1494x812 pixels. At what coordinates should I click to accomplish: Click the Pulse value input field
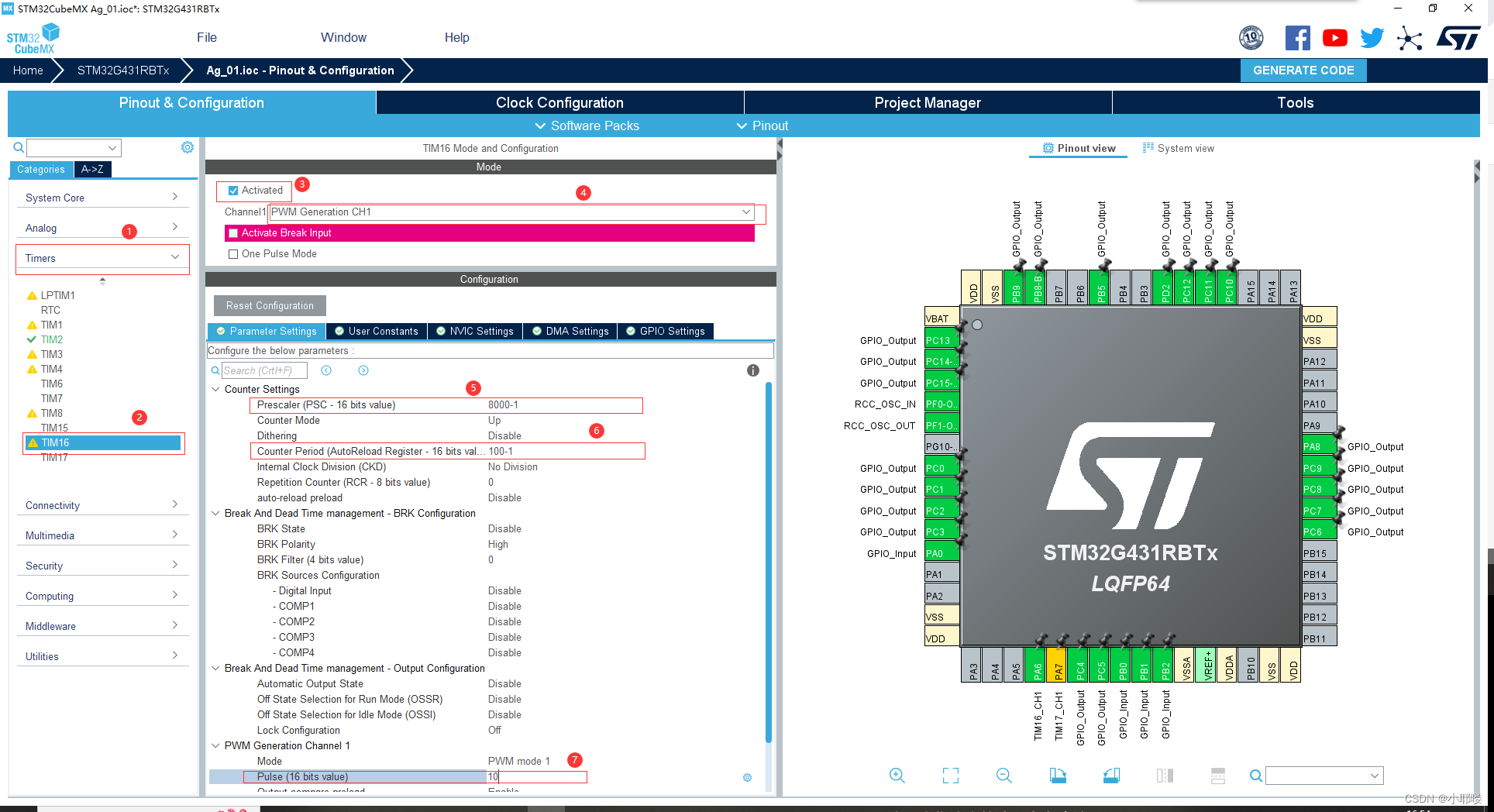(536, 776)
